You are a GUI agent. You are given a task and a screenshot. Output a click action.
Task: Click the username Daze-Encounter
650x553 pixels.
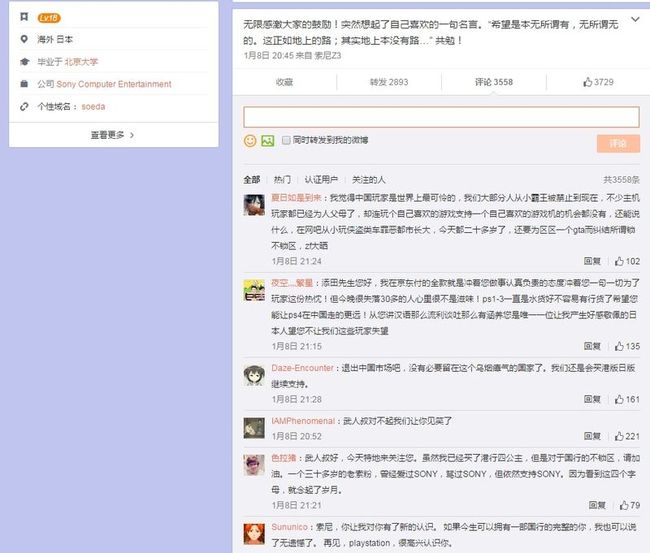(x=302, y=368)
